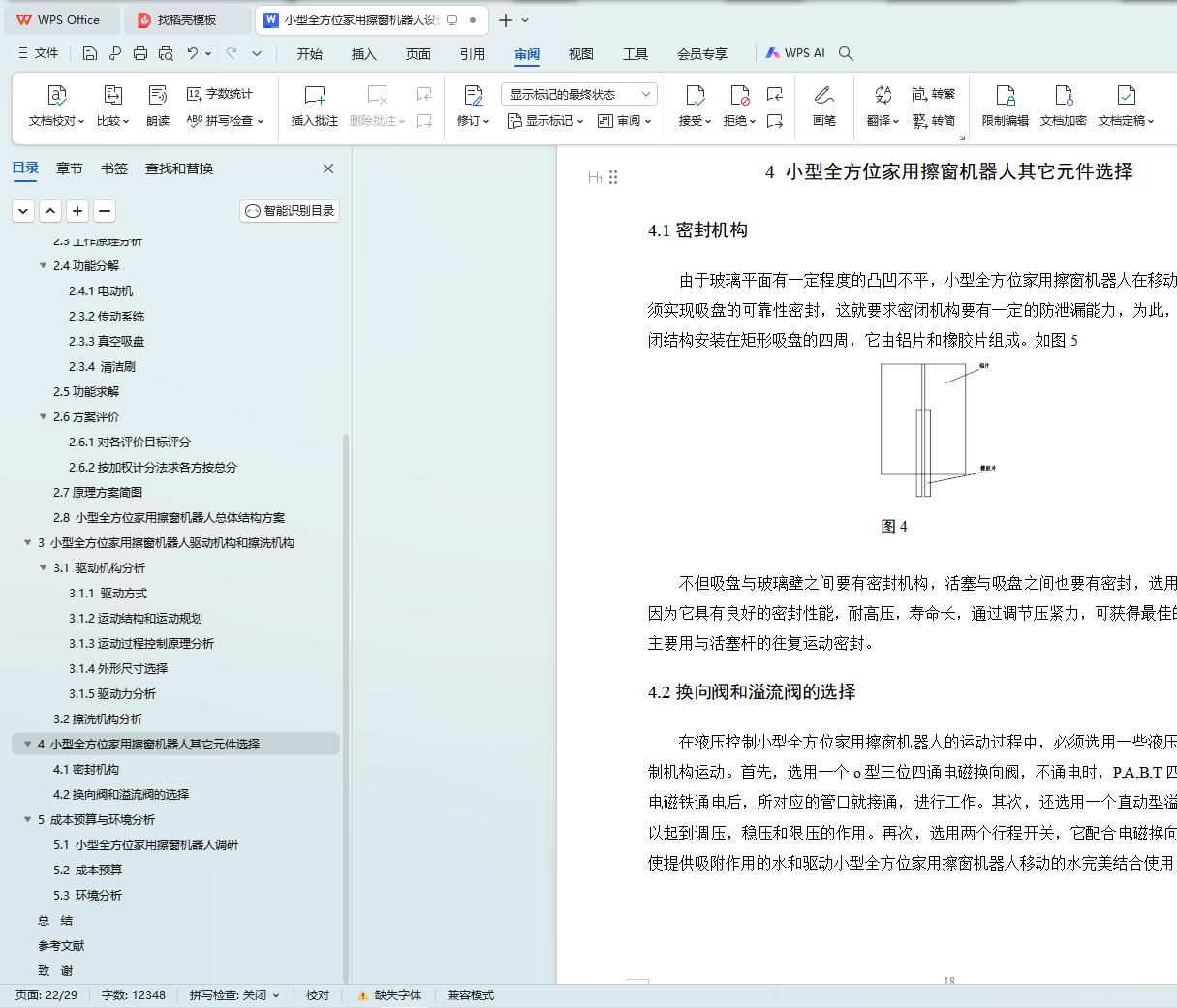Expand the quick access toolbar customize chevron
Viewport: 1177px width, 1008px height.
tap(257, 53)
